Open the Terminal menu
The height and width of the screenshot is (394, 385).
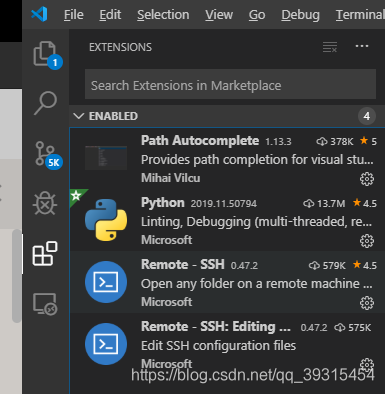[x=360, y=15]
